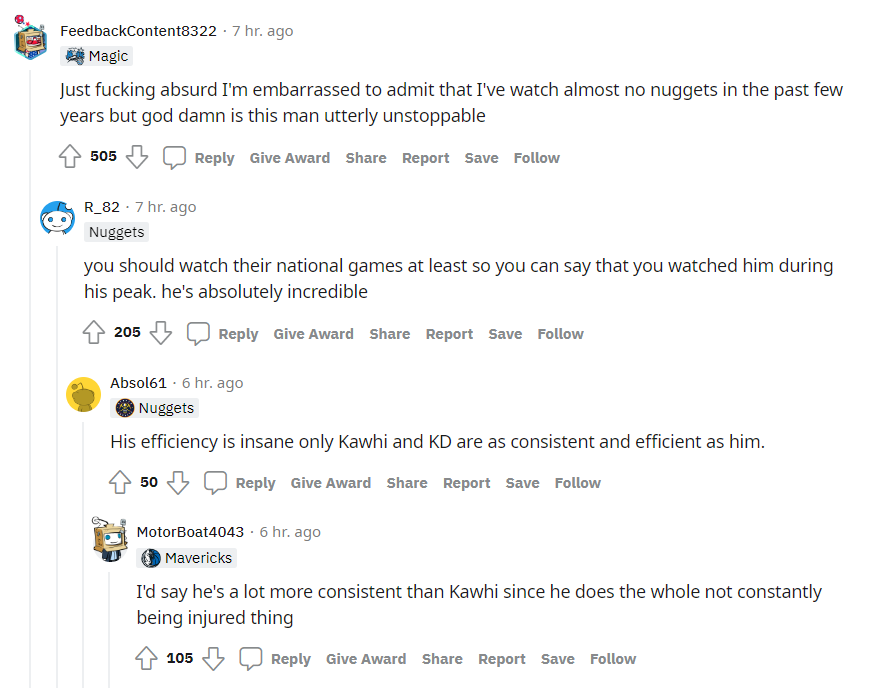Follow Absol61's comment

pyautogui.click(x=577, y=483)
